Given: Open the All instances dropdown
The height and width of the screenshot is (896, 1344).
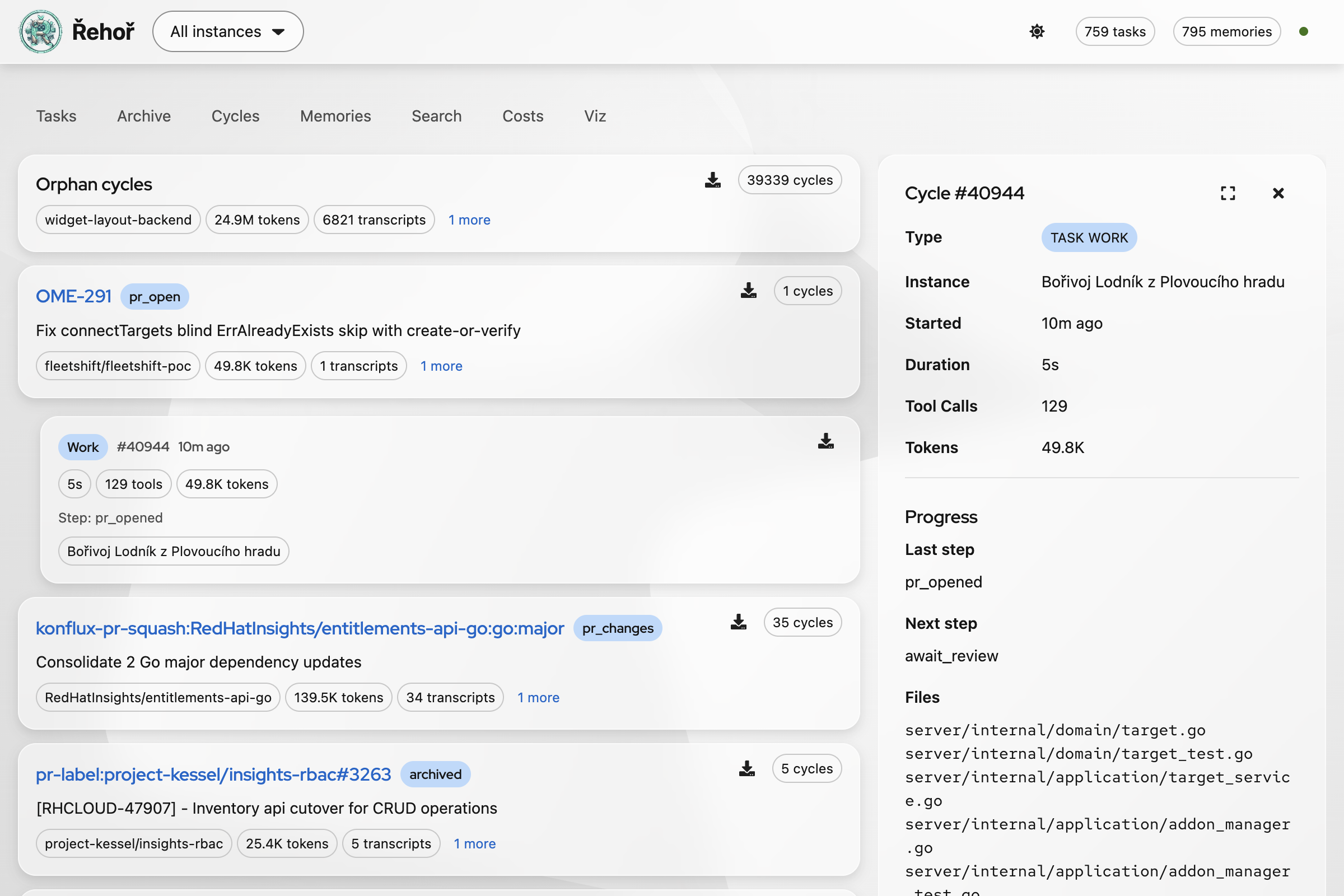Looking at the screenshot, I should point(227,31).
